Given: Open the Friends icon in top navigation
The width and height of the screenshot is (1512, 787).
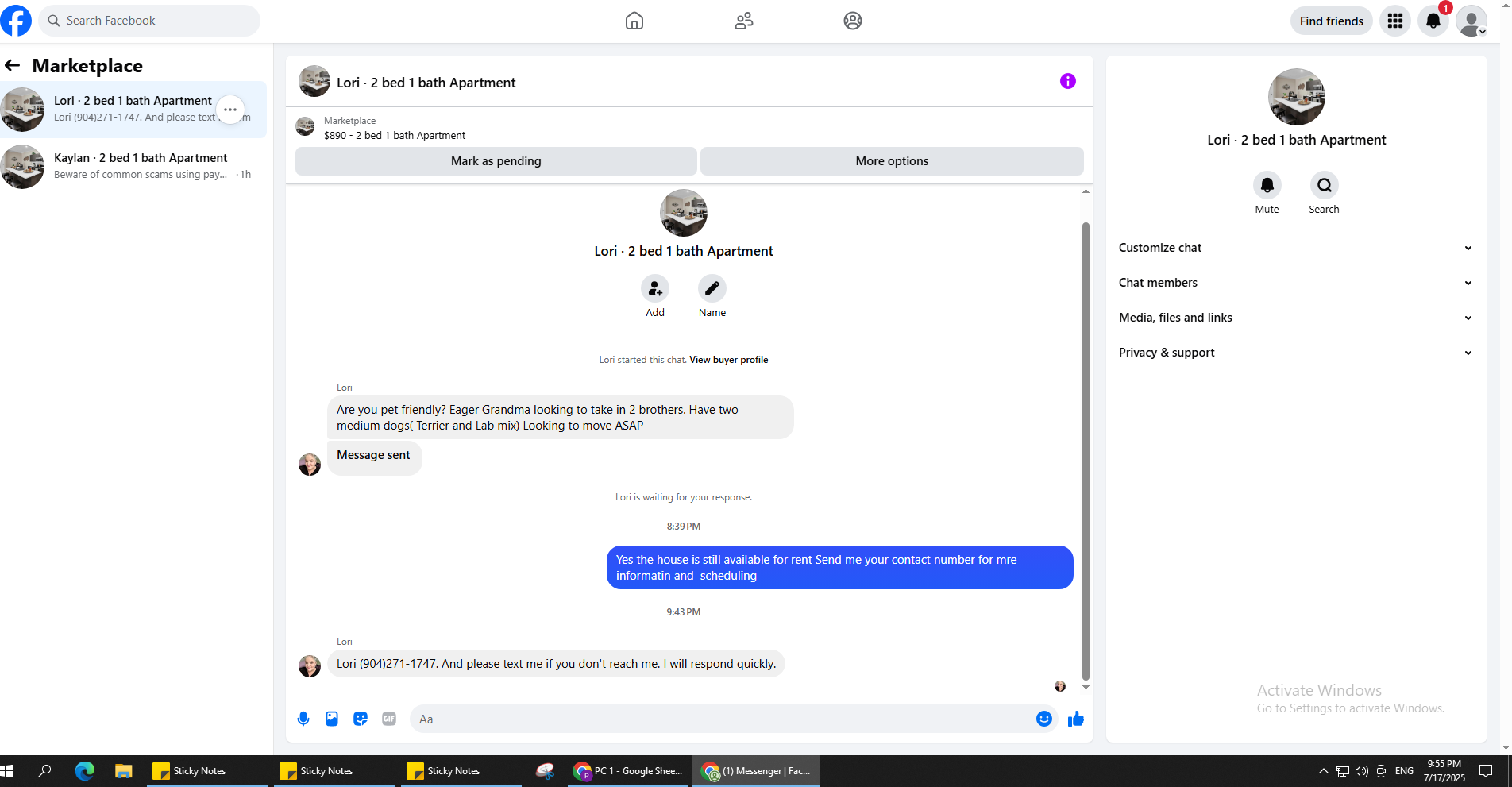Looking at the screenshot, I should point(744,21).
